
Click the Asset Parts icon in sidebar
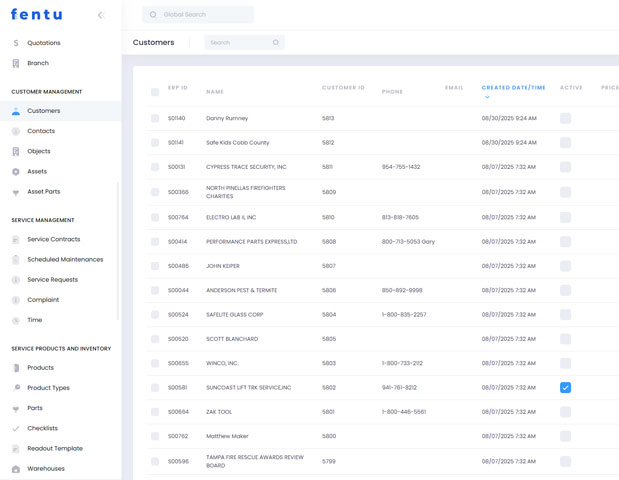pyautogui.click(x=16, y=192)
